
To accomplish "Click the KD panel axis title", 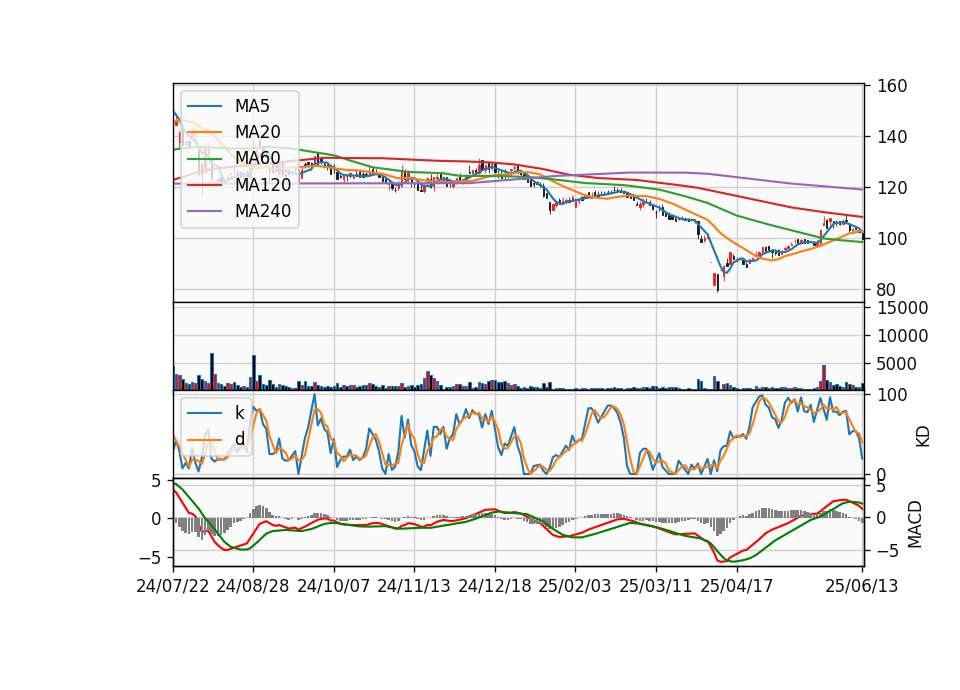I will point(923,437).
